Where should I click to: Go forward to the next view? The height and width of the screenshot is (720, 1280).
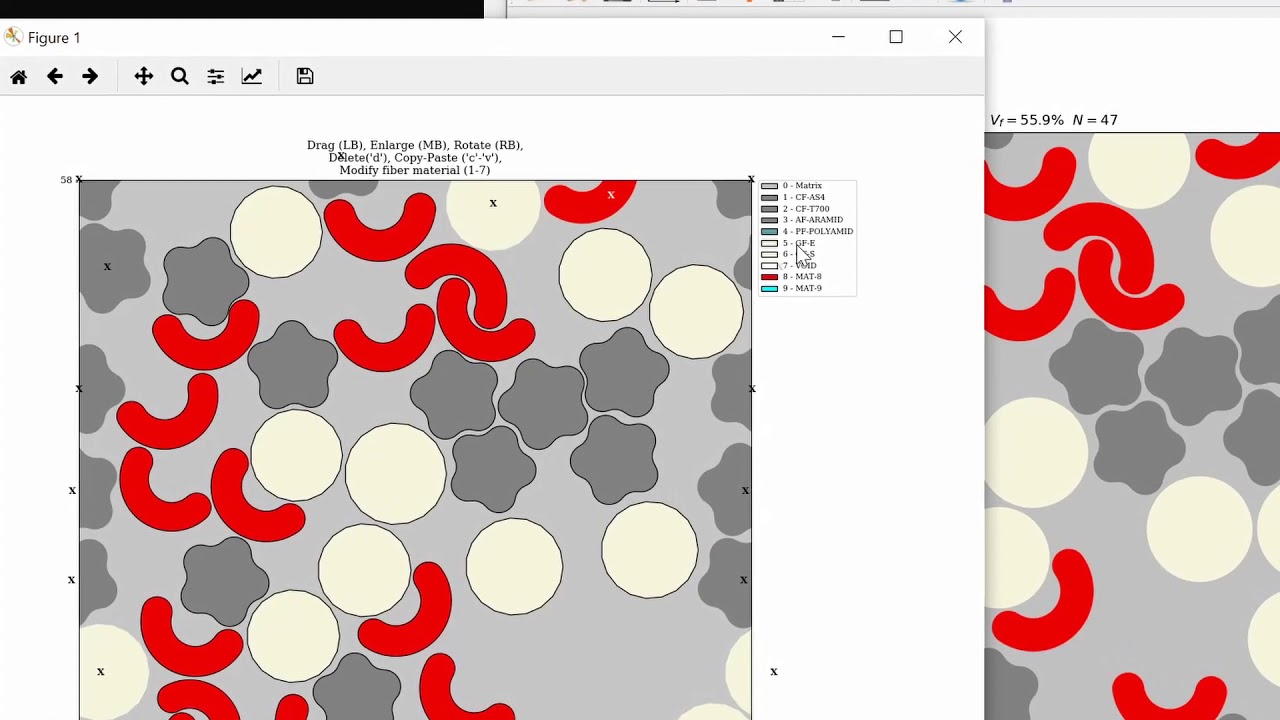tap(90, 77)
